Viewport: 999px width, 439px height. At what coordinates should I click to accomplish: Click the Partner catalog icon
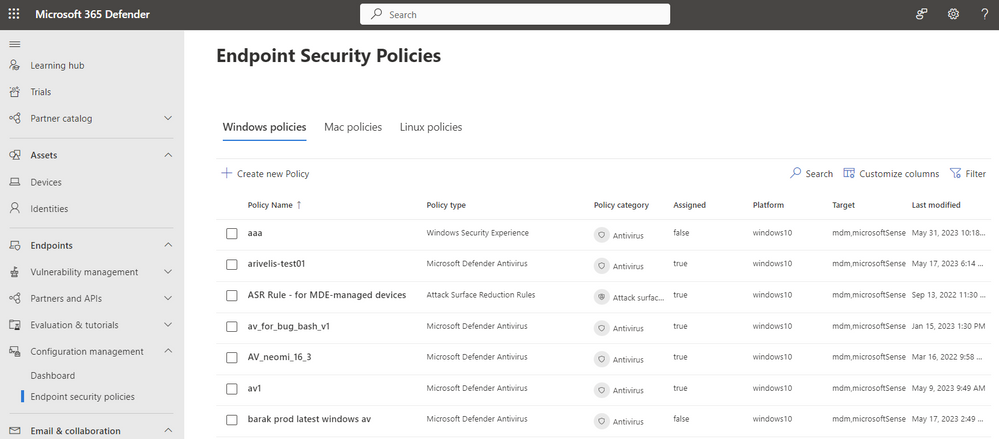click(x=15, y=119)
